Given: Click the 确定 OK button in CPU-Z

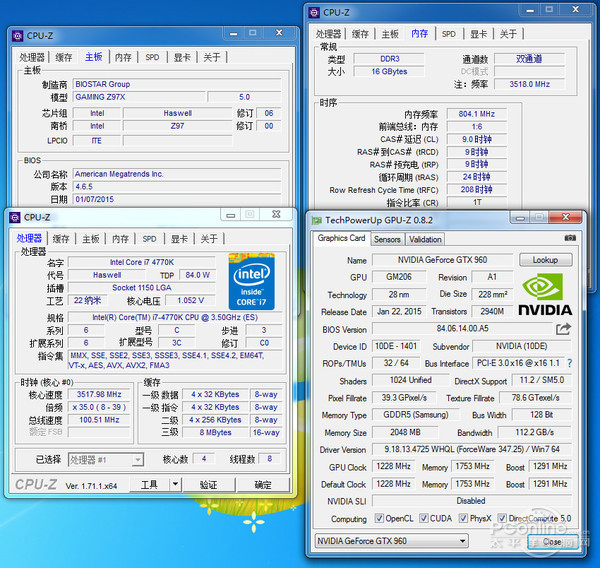Looking at the screenshot, I should coord(263,485).
